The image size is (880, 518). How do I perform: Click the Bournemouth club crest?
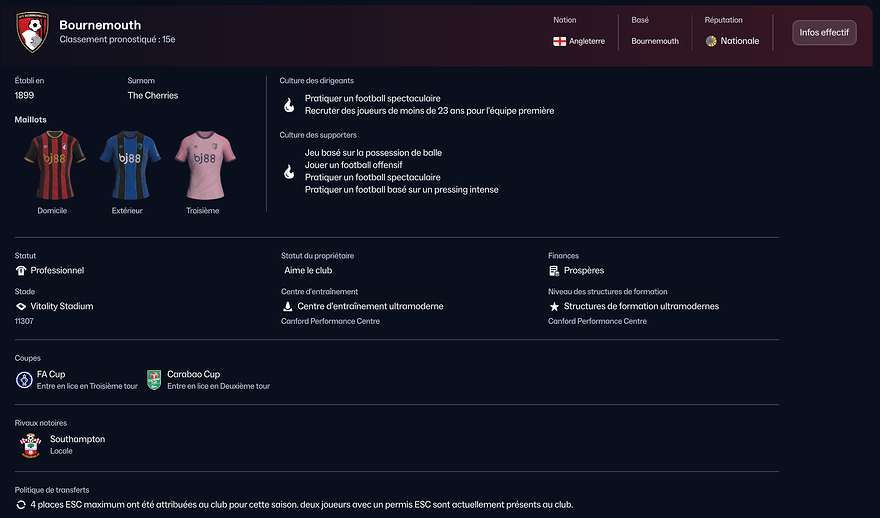(x=32, y=32)
